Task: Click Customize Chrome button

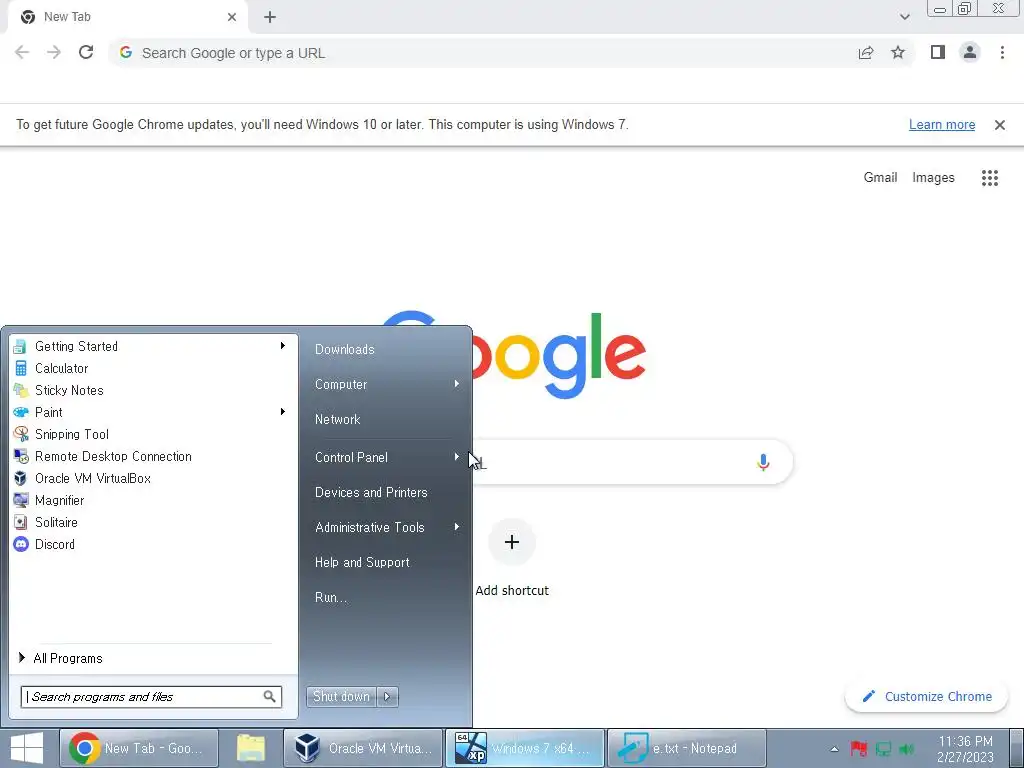Action: (x=926, y=697)
